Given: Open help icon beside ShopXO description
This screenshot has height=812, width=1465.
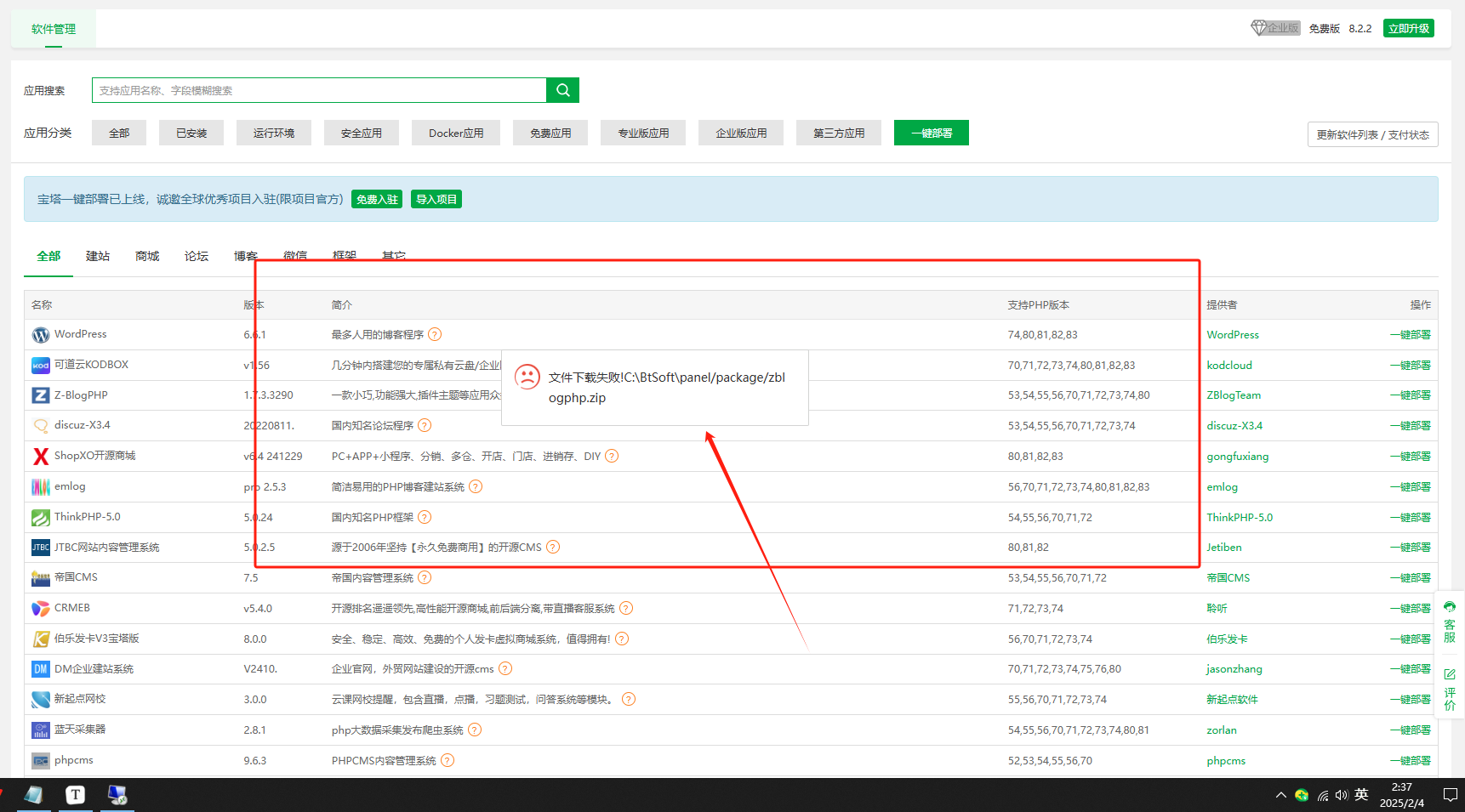Looking at the screenshot, I should point(612,457).
